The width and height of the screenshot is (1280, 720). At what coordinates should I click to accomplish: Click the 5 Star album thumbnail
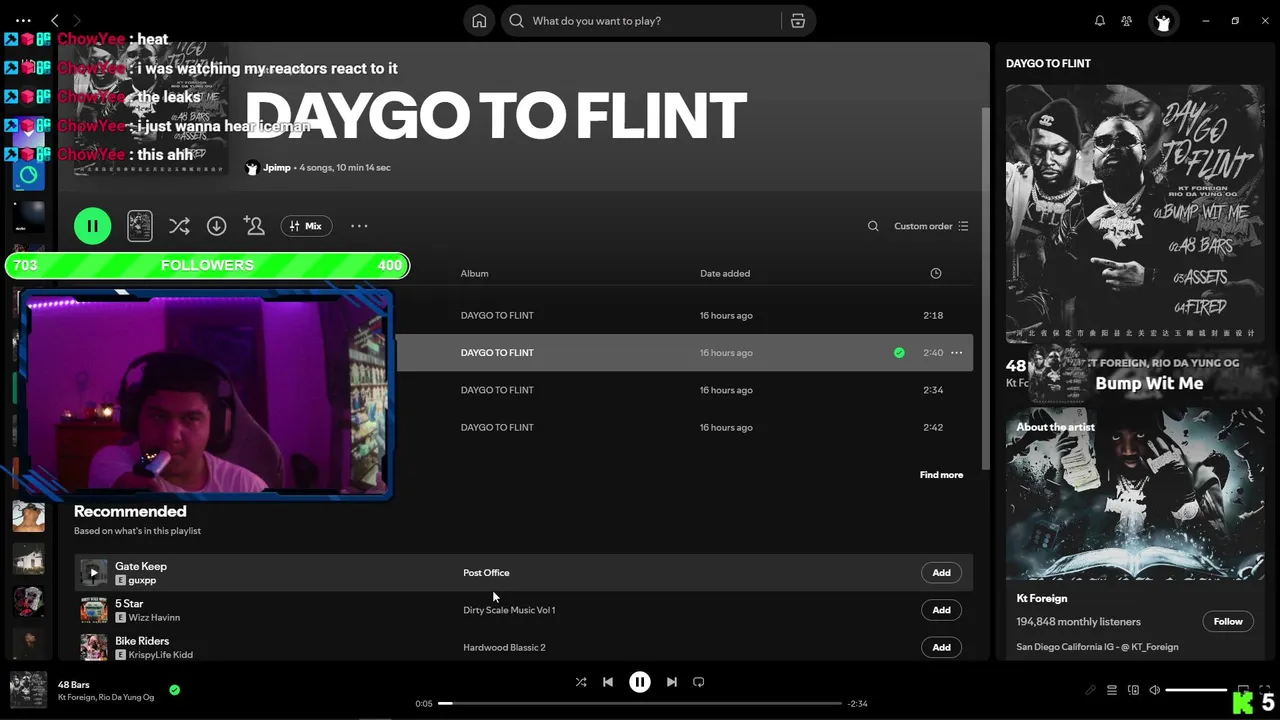[x=93, y=610]
